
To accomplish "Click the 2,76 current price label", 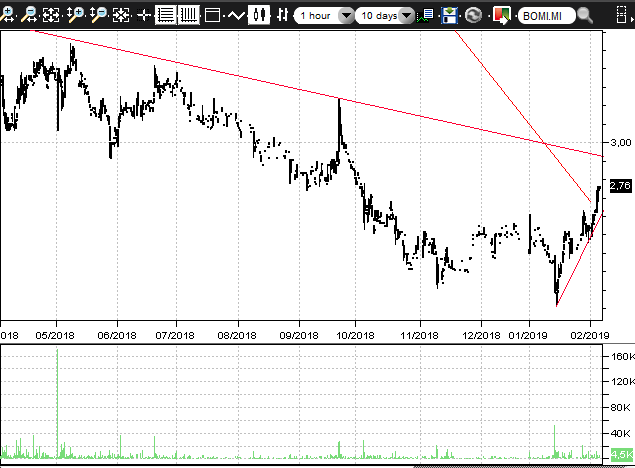I will pyautogui.click(x=620, y=186).
